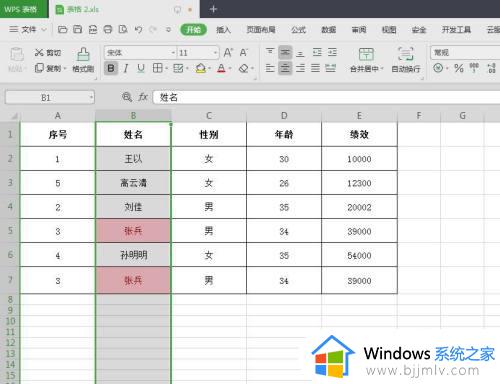Select cell containing 高云清

point(133,183)
